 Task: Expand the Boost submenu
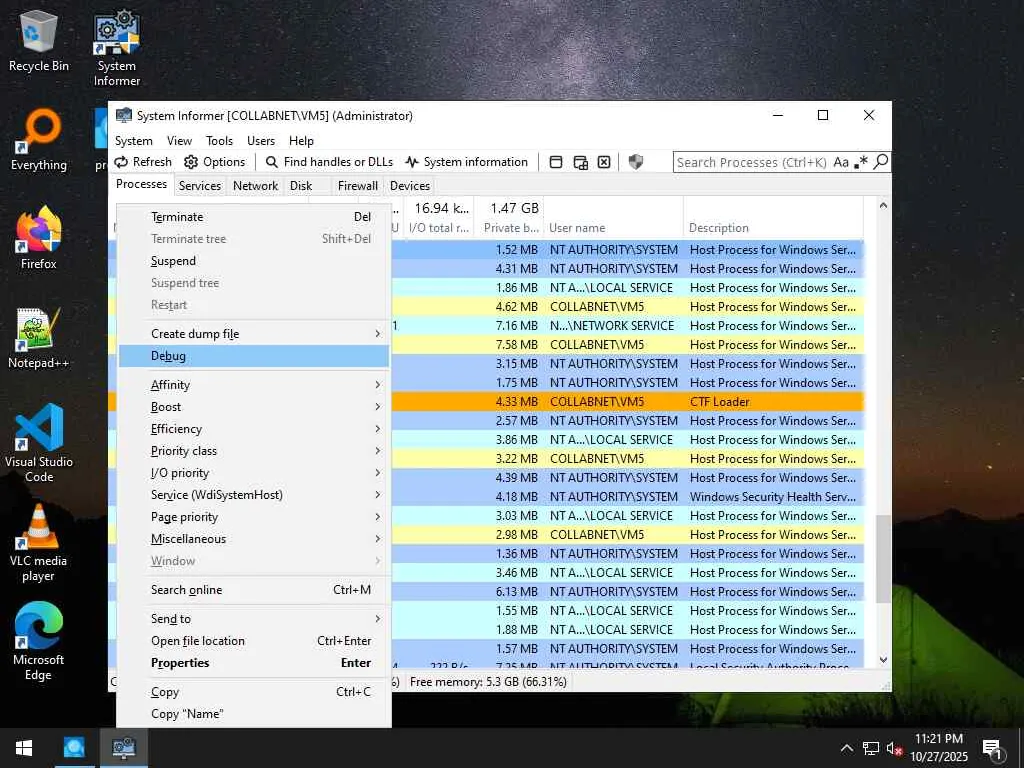pyautogui.click(x=254, y=407)
